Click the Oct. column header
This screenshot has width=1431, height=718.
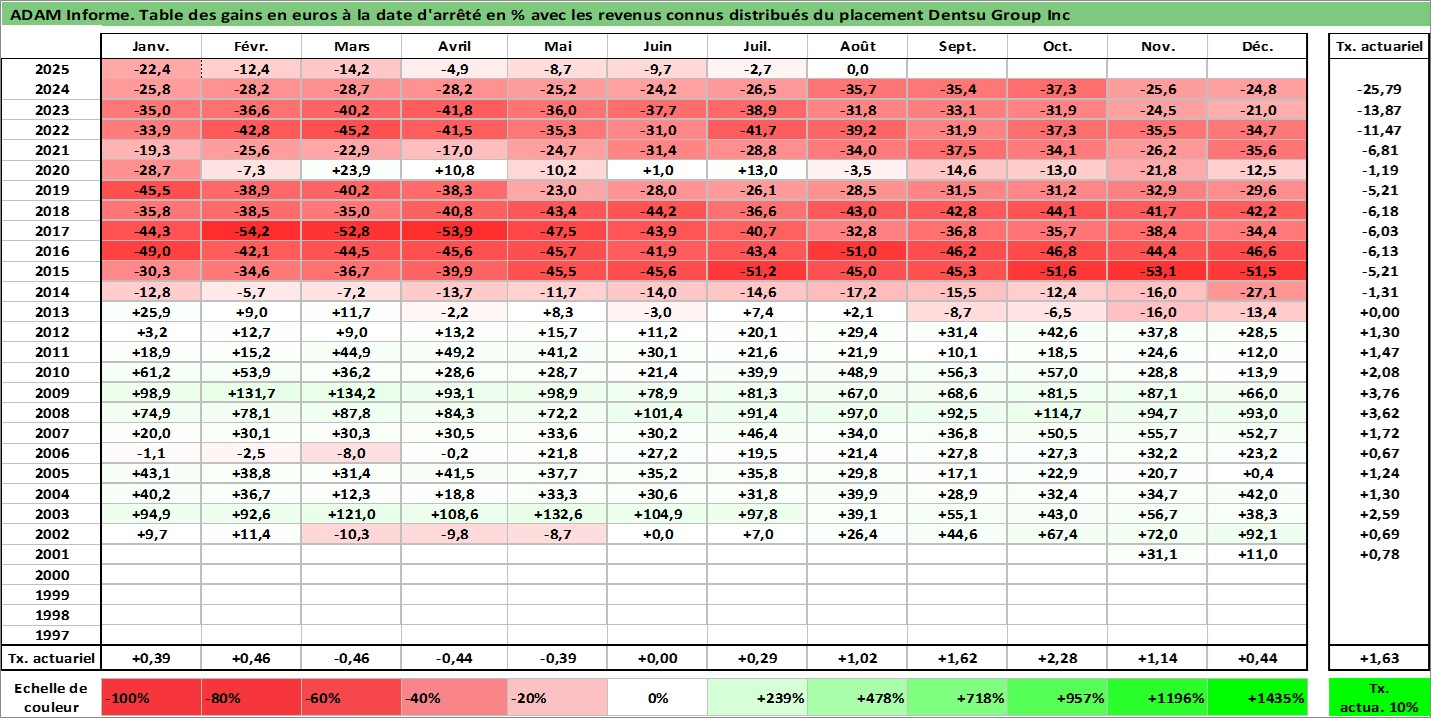(1057, 47)
